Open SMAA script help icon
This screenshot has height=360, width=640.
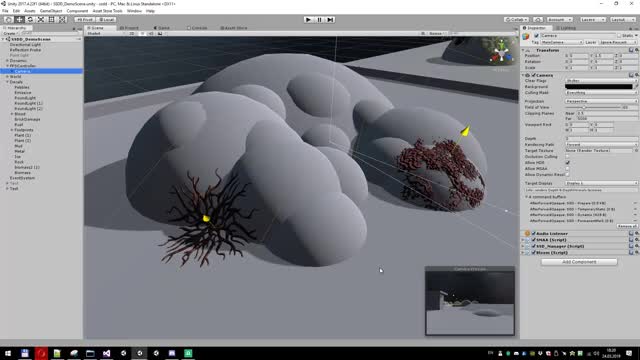(631, 240)
